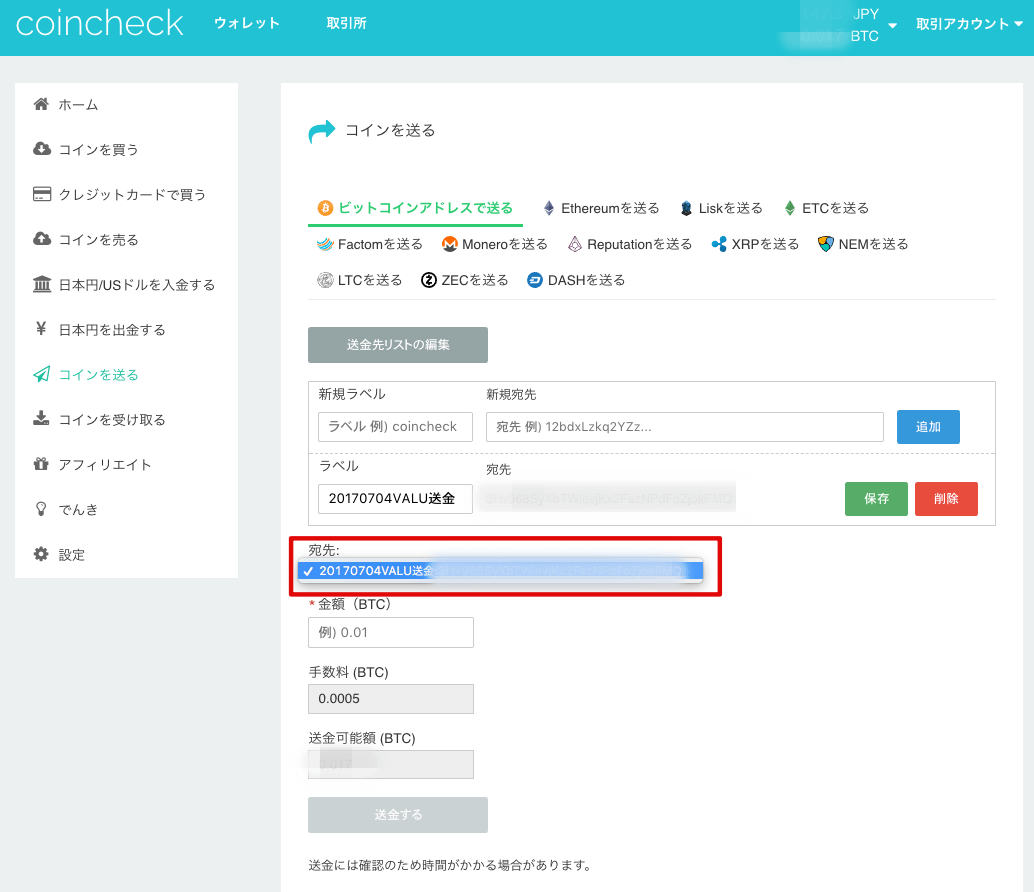This screenshot has height=892, width=1034.
Task: Go to ホーム in sidebar
Action: (78, 105)
